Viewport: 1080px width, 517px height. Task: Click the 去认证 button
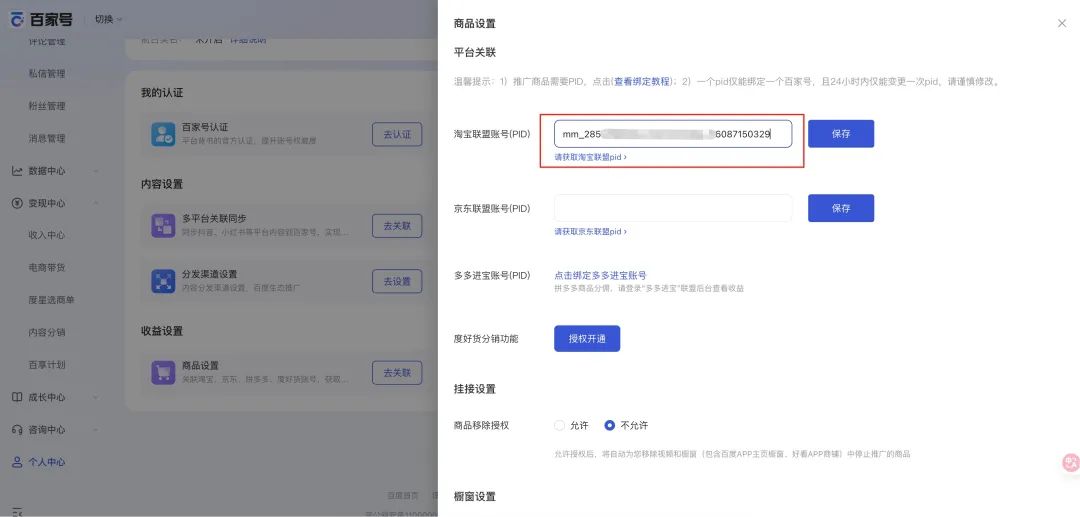click(x=397, y=134)
